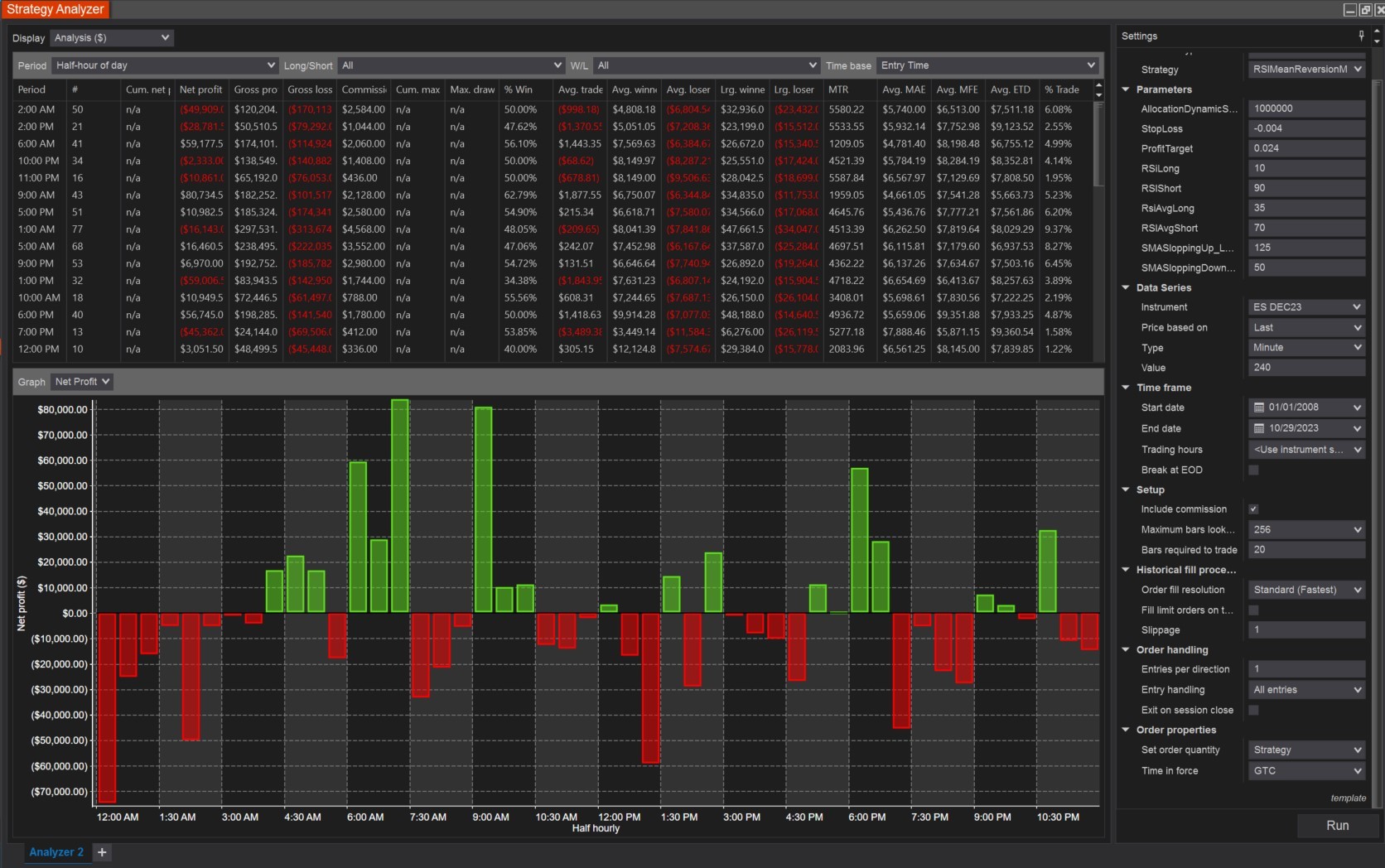Open the Order fill resolution dropdown
This screenshot has width=1385, height=868.
click(1306, 590)
